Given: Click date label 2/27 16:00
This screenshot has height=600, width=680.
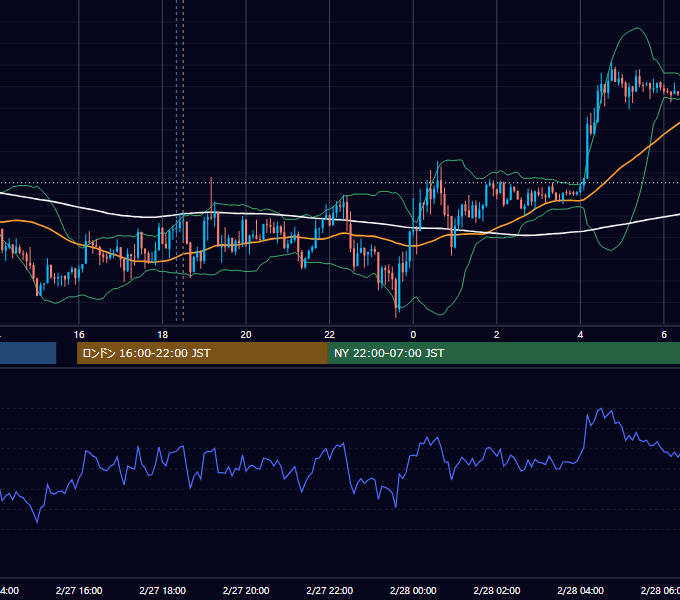Looking at the screenshot, I should pos(79,591).
